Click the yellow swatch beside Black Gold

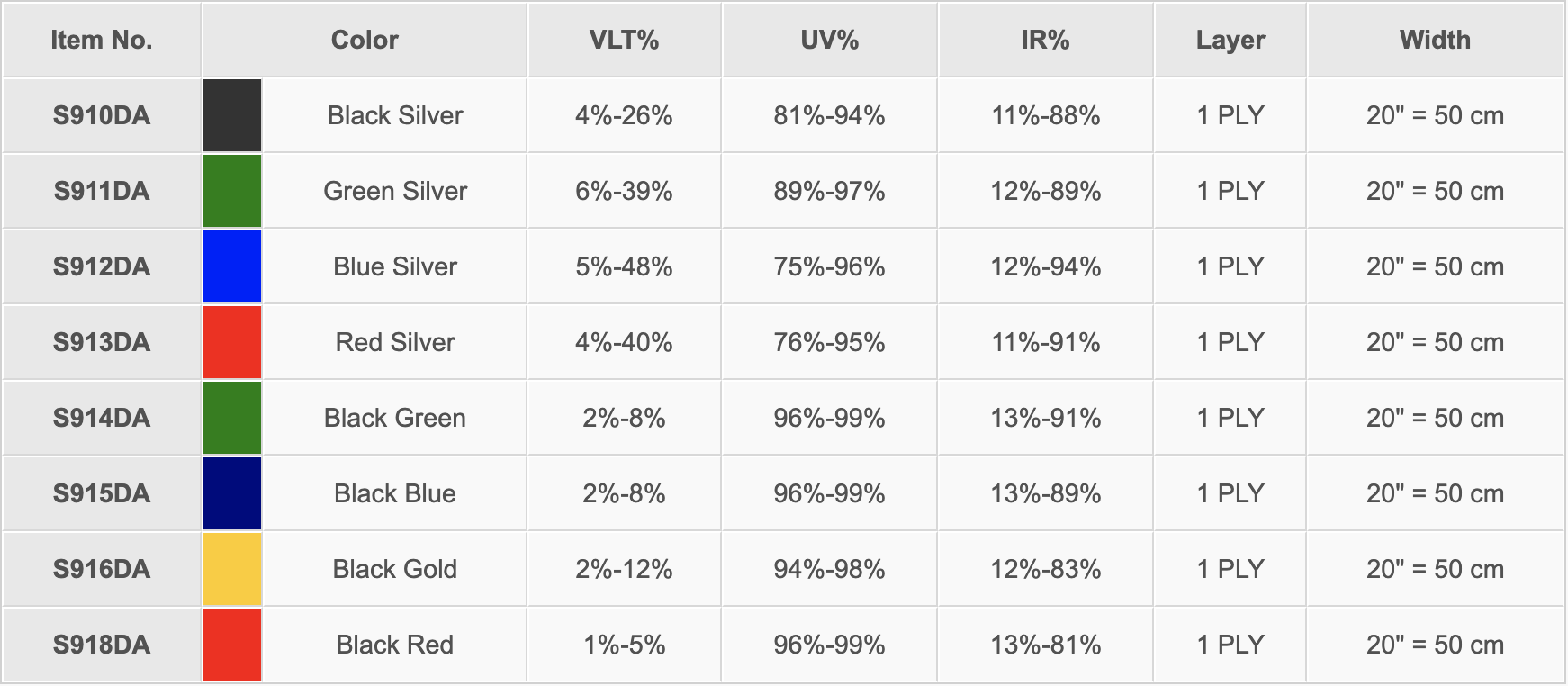tap(232, 569)
